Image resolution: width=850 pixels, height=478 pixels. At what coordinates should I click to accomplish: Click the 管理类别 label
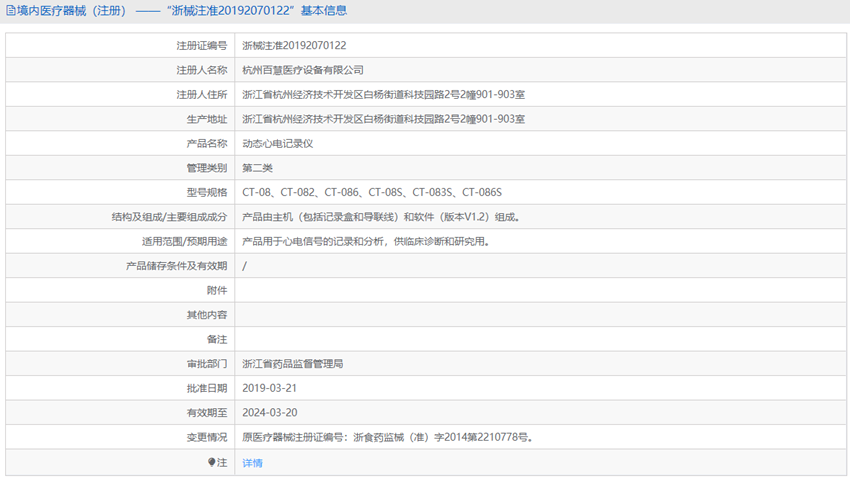pyautogui.click(x=207, y=168)
